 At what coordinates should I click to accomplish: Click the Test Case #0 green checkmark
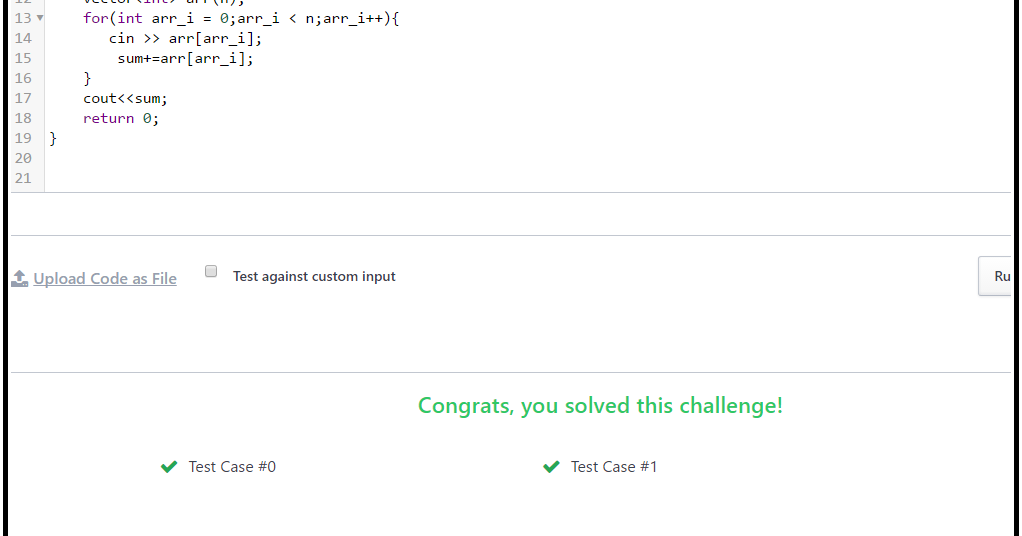click(169, 467)
